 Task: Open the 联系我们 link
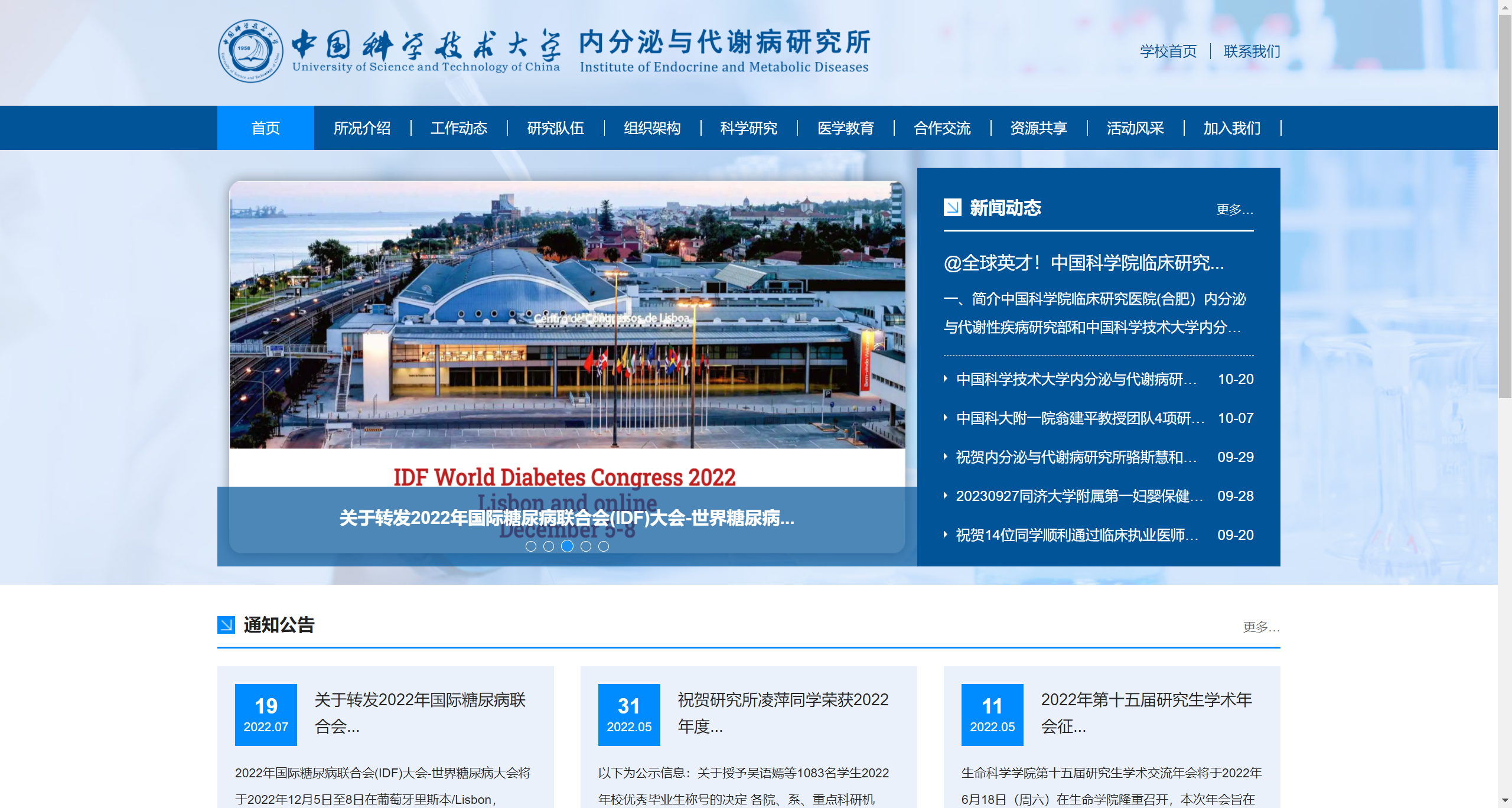point(1252,51)
